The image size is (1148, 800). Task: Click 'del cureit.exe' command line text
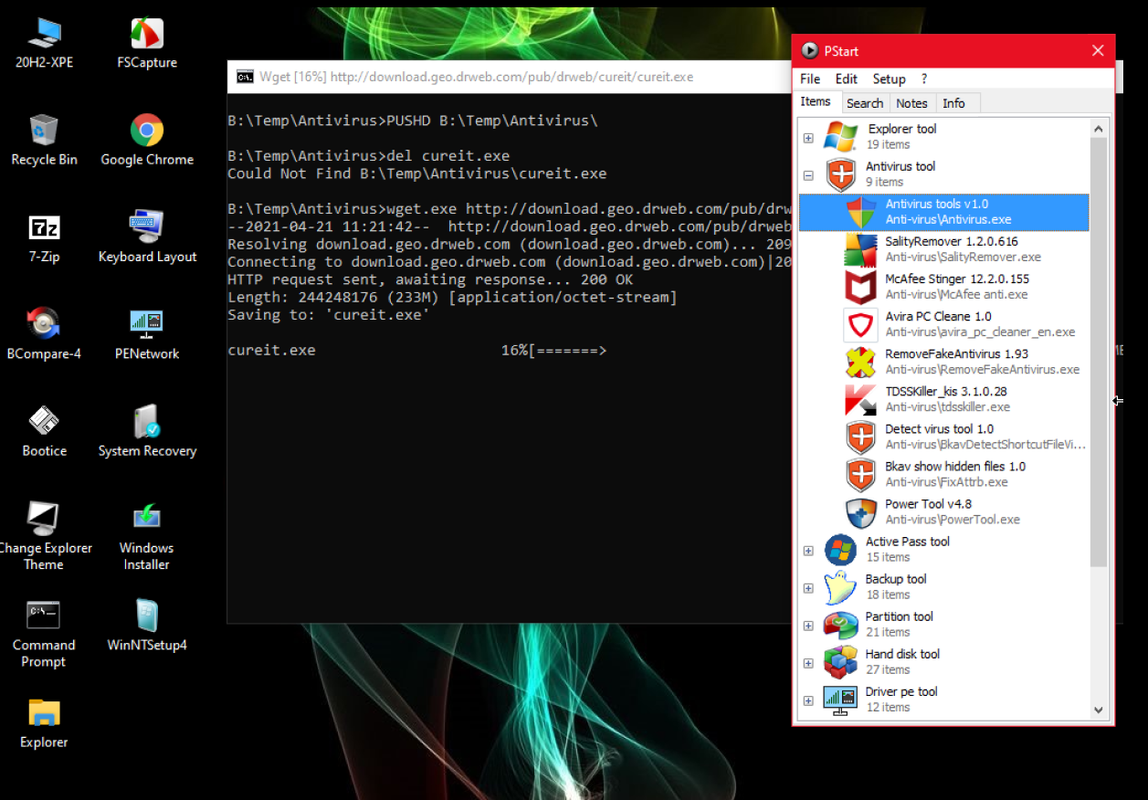point(448,156)
